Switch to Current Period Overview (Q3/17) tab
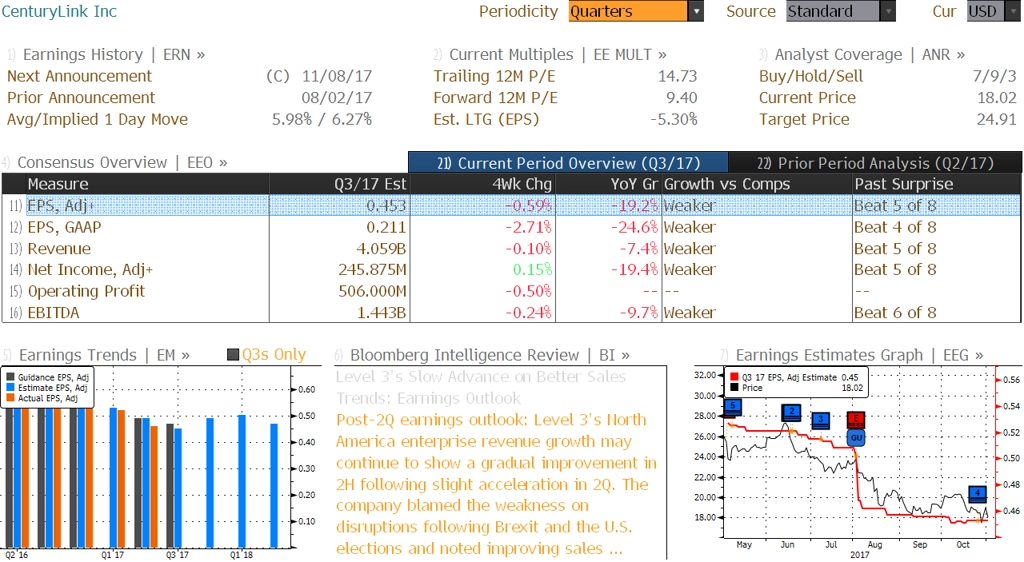Viewport: 1024px width, 562px height. 568,163
